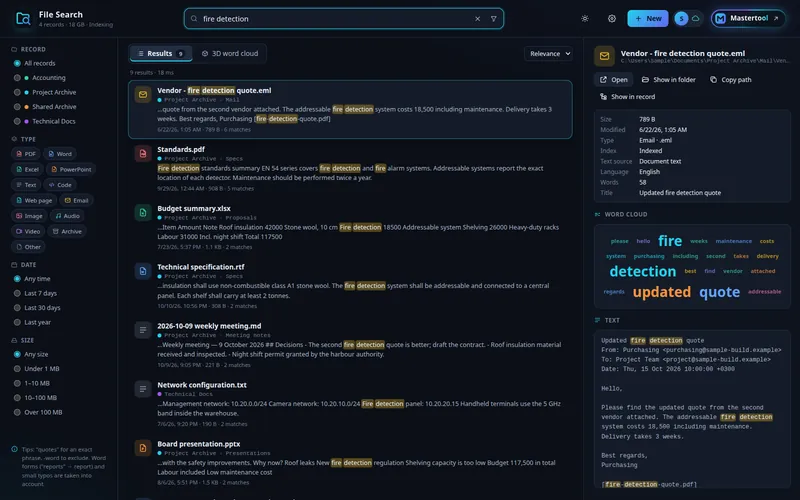Click Copy path button
Image resolution: width=800 pixels, height=500 pixels.
point(731,80)
